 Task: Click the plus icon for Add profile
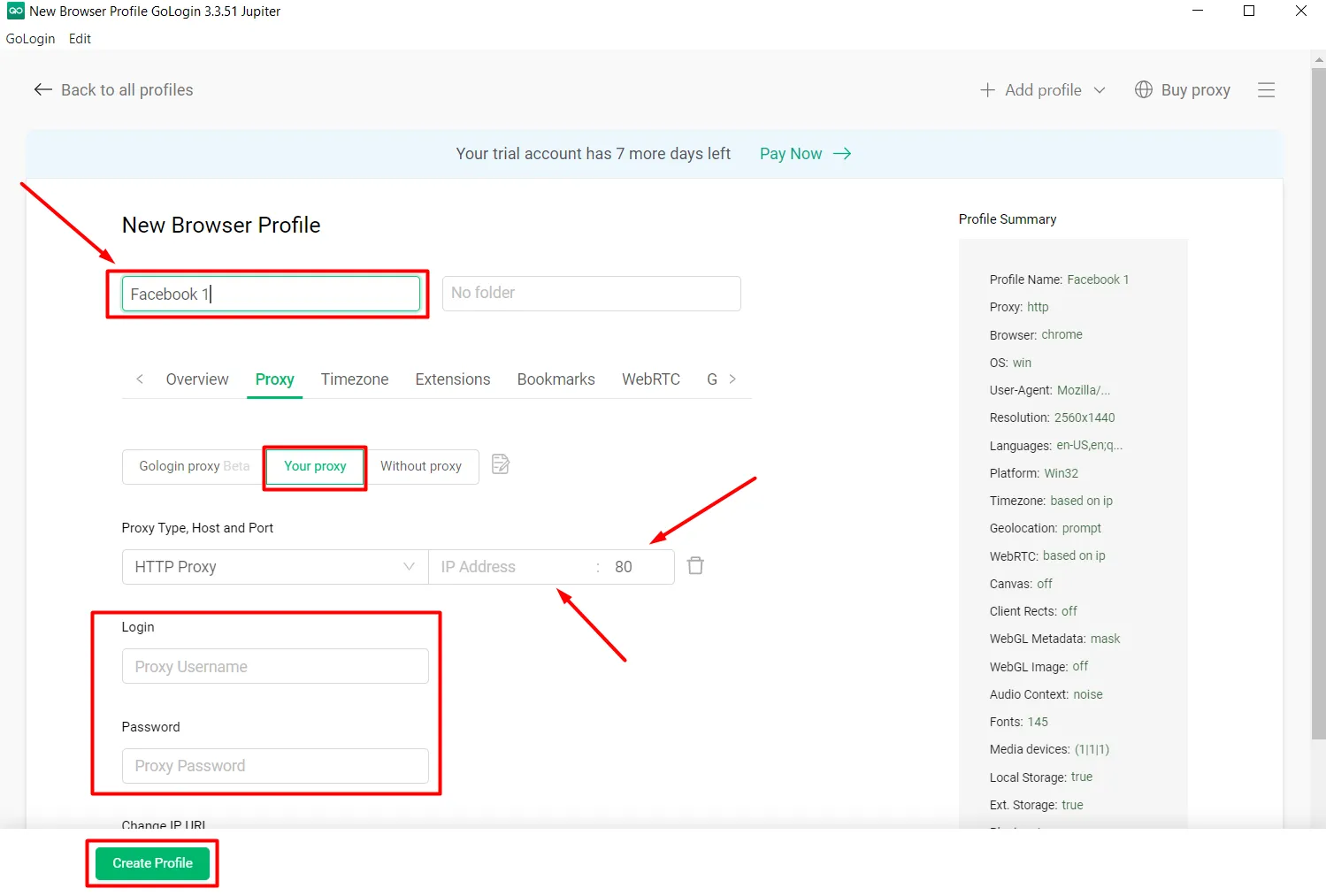[987, 89]
